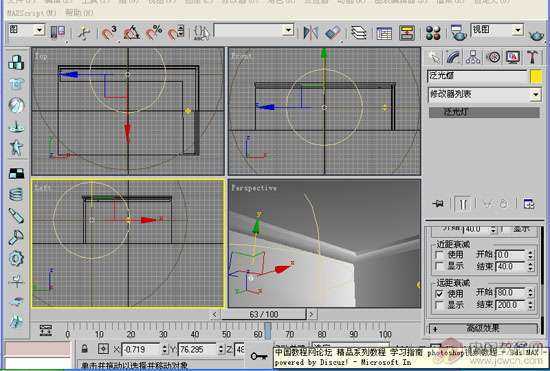Click the Quick Render teapot icon
The image size is (550, 371).
click(536, 34)
